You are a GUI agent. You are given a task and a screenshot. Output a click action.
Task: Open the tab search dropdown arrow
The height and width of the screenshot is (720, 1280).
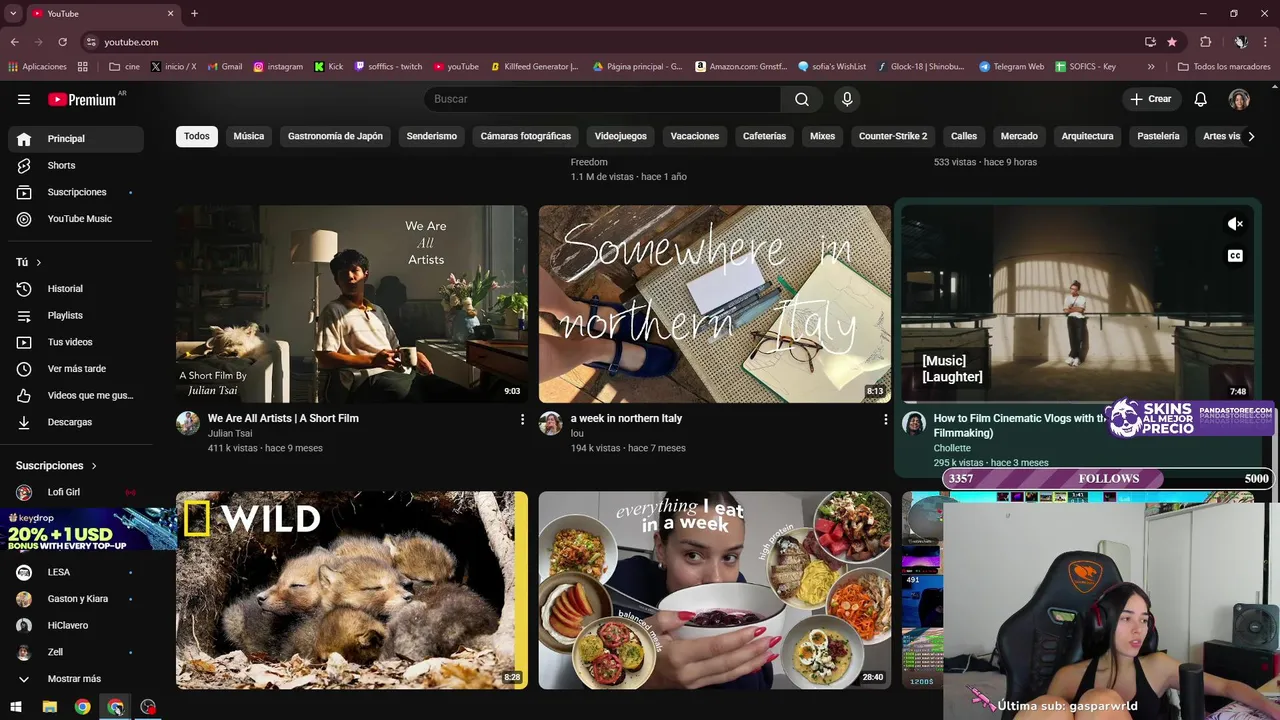[x=13, y=14]
